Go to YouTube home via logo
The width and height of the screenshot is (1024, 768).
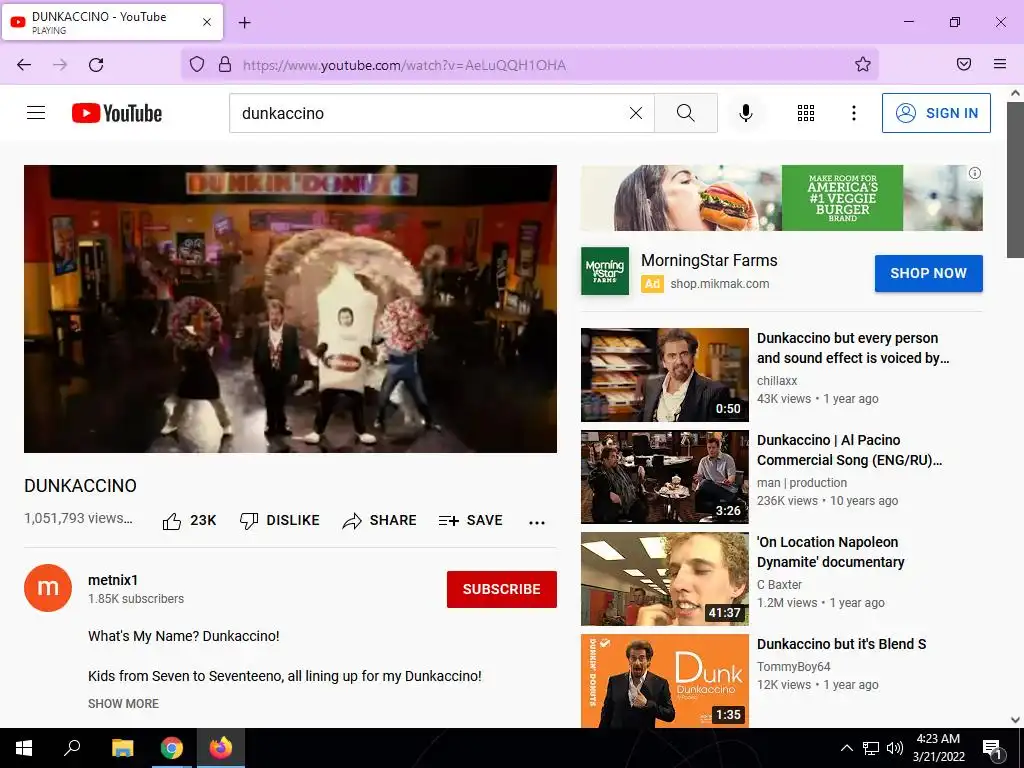(x=117, y=113)
